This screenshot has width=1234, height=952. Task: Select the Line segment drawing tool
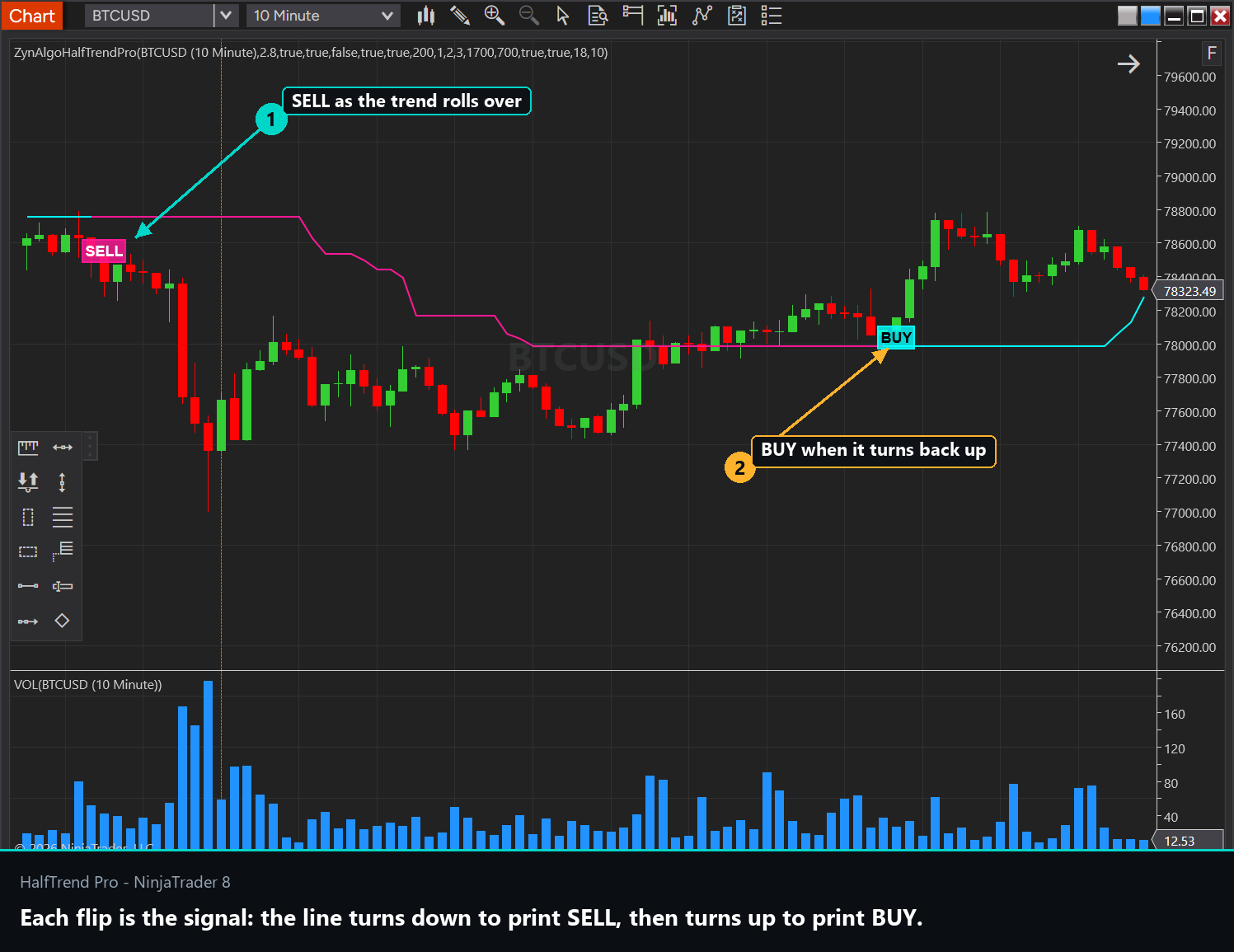coord(28,586)
